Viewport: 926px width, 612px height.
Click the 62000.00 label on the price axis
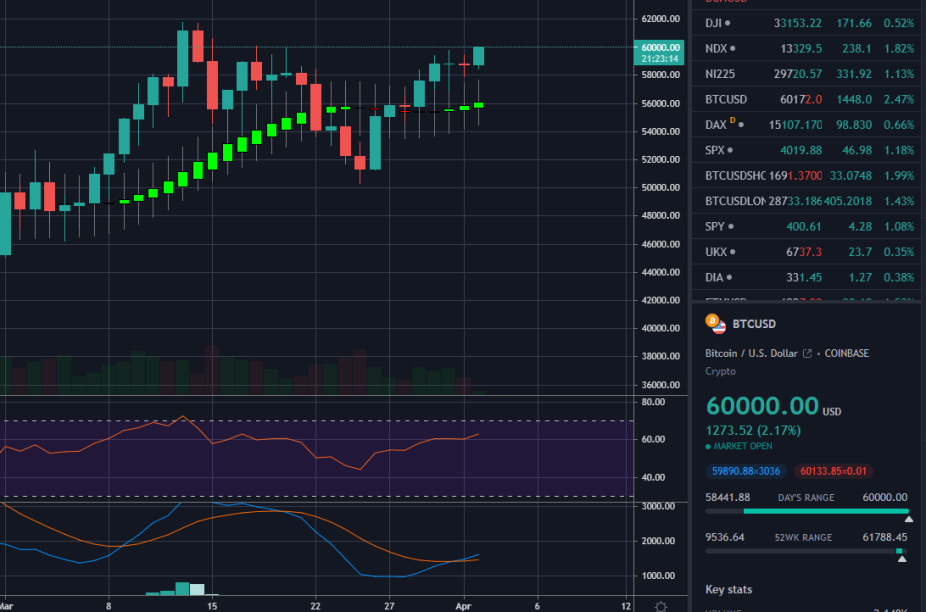click(660, 18)
